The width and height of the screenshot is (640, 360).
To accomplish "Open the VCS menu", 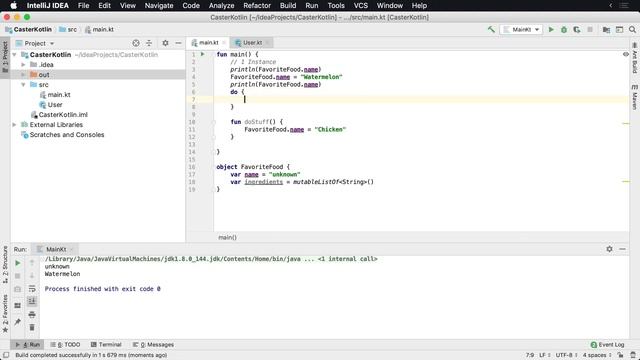I will [361, 5].
